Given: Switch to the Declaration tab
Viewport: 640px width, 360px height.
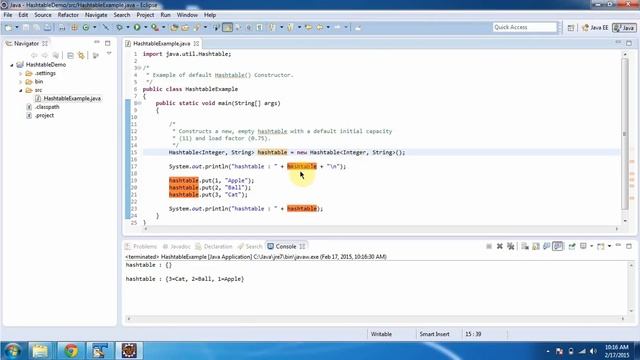Looking at the screenshot, I should coord(213,247).
